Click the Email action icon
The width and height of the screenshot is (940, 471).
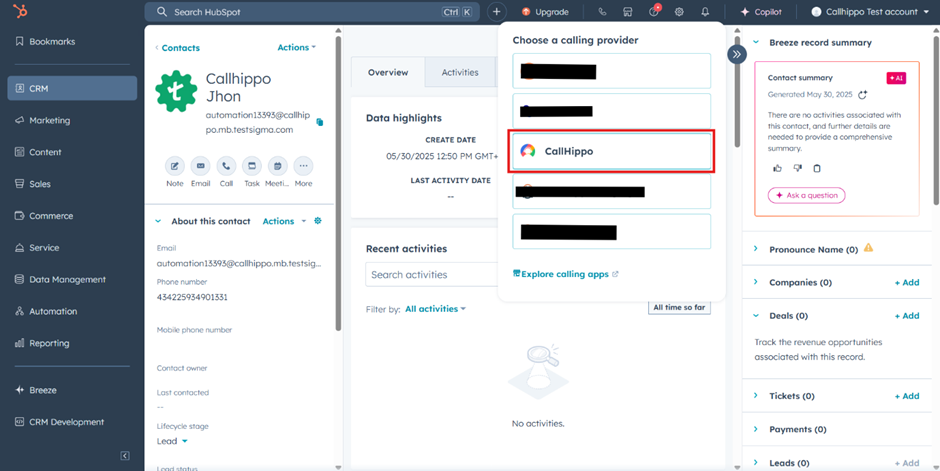pyautogui.click(x=200, y=166)
